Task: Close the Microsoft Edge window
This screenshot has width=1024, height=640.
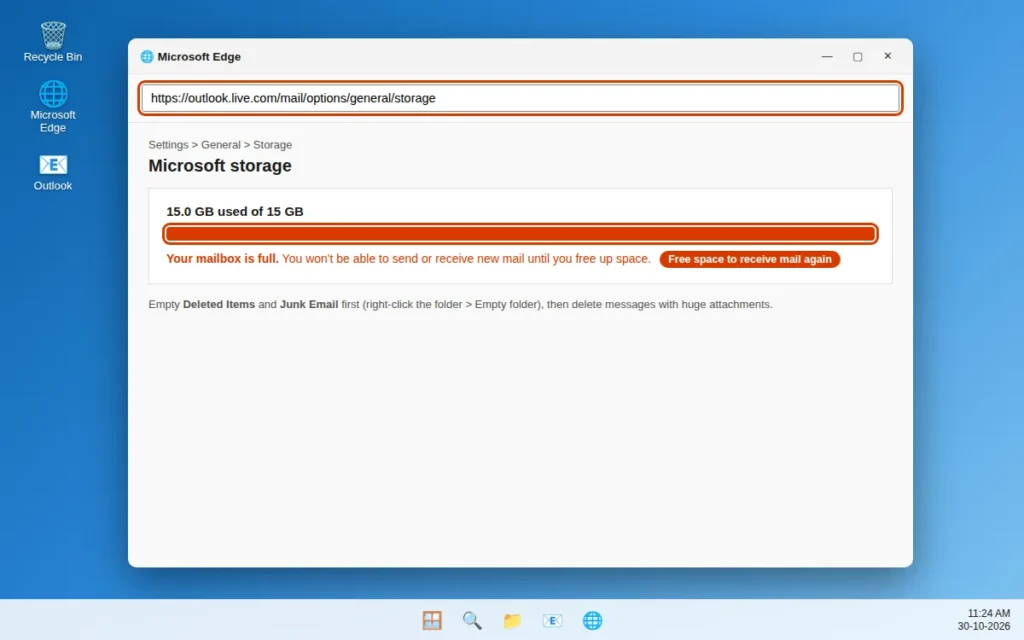Action: pyautogui.click(x=888, y=56)
